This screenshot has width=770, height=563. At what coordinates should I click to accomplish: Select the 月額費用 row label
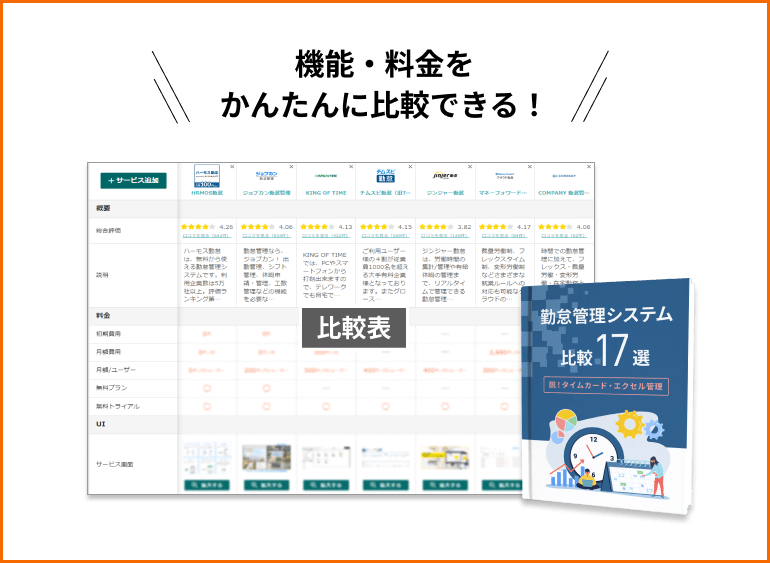(x=109, y=352)
